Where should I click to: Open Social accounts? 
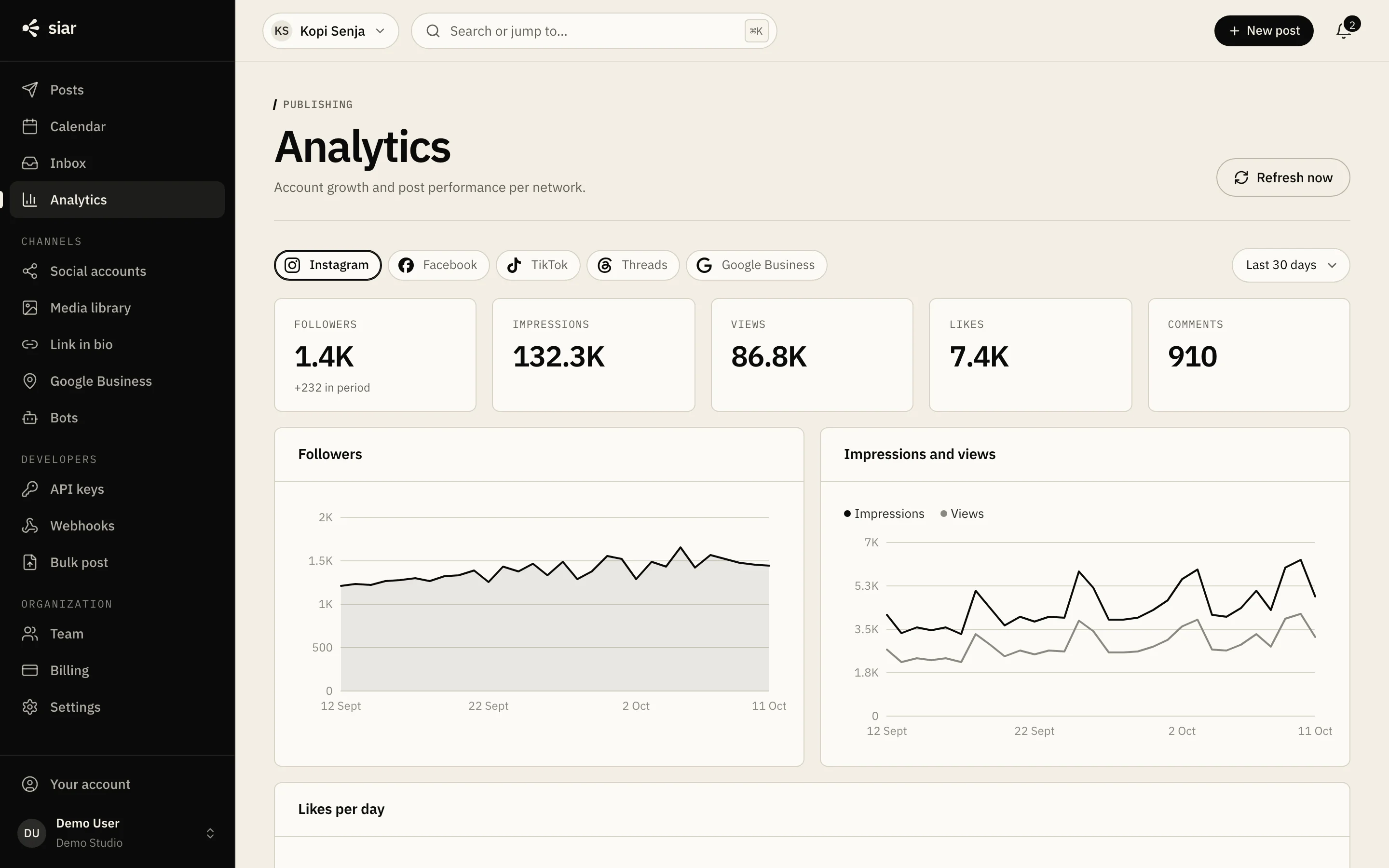(x=117, y=271)
